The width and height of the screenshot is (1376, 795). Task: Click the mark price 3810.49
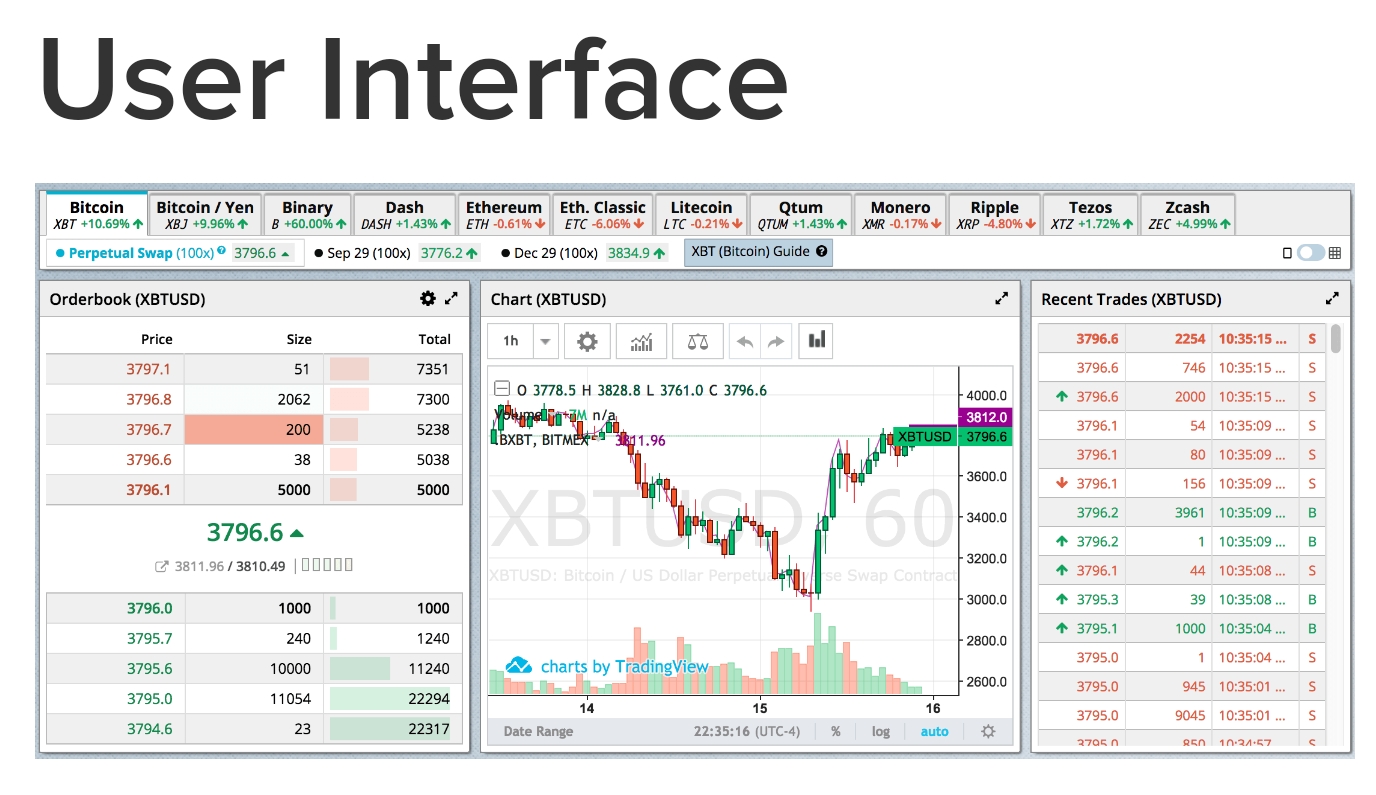click(x=261, y=566)
